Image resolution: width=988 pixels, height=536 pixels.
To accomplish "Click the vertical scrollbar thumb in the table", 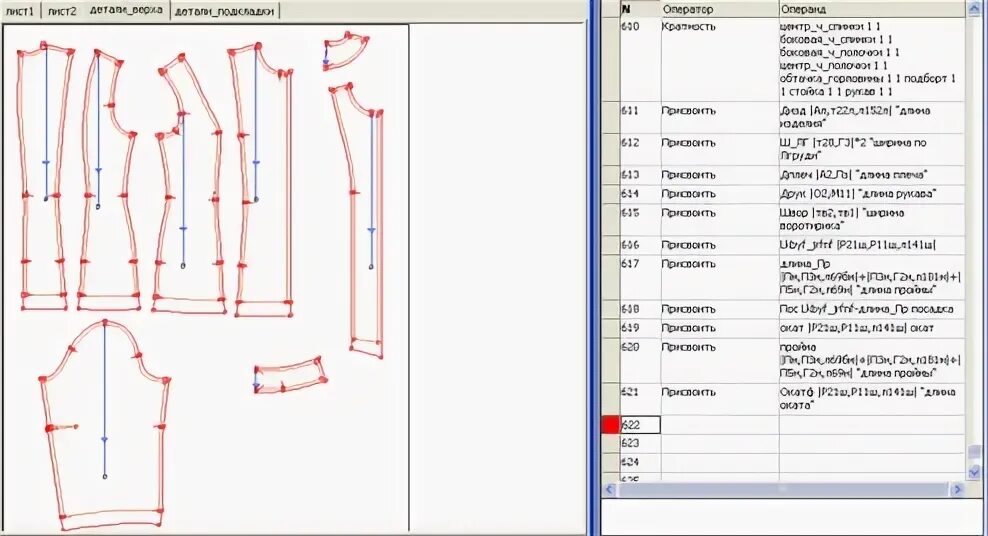I will [975, 452].
